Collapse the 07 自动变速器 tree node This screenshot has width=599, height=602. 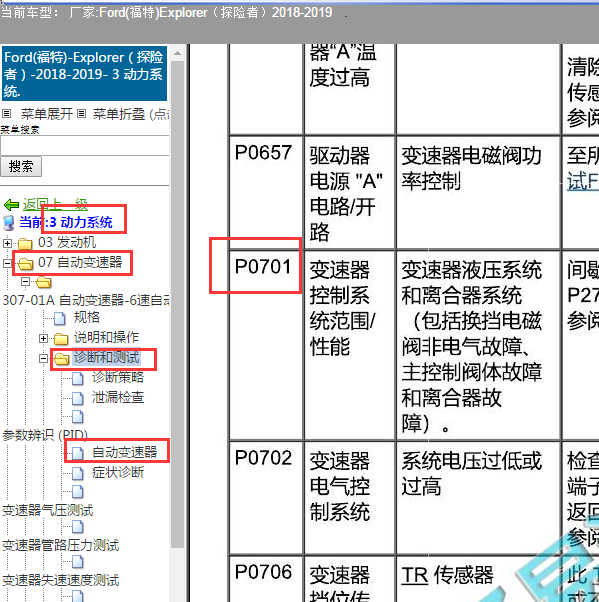[7, 263]
